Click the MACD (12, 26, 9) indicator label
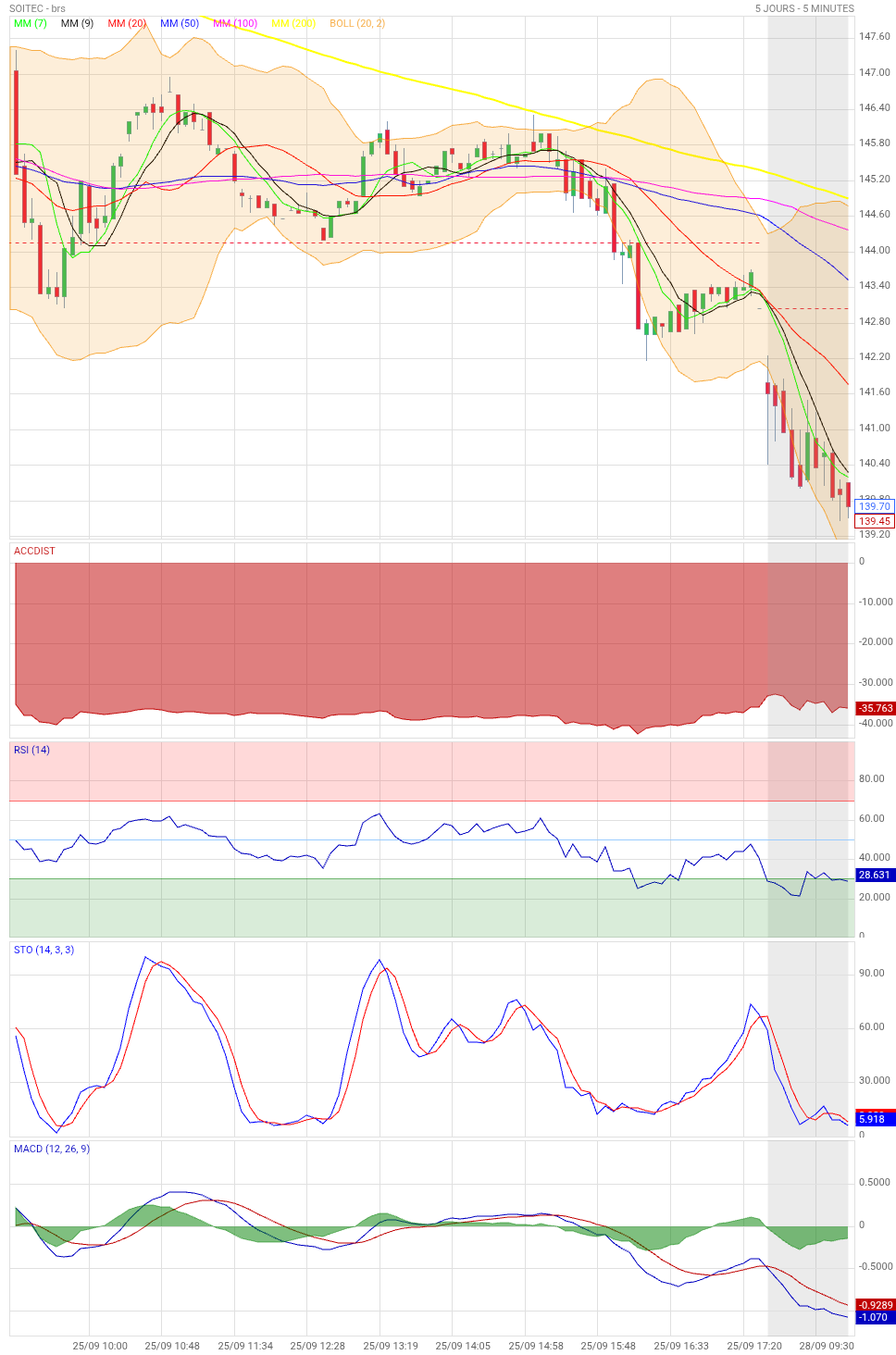This screenshot has width=896, height=1355. point(52,1149)
